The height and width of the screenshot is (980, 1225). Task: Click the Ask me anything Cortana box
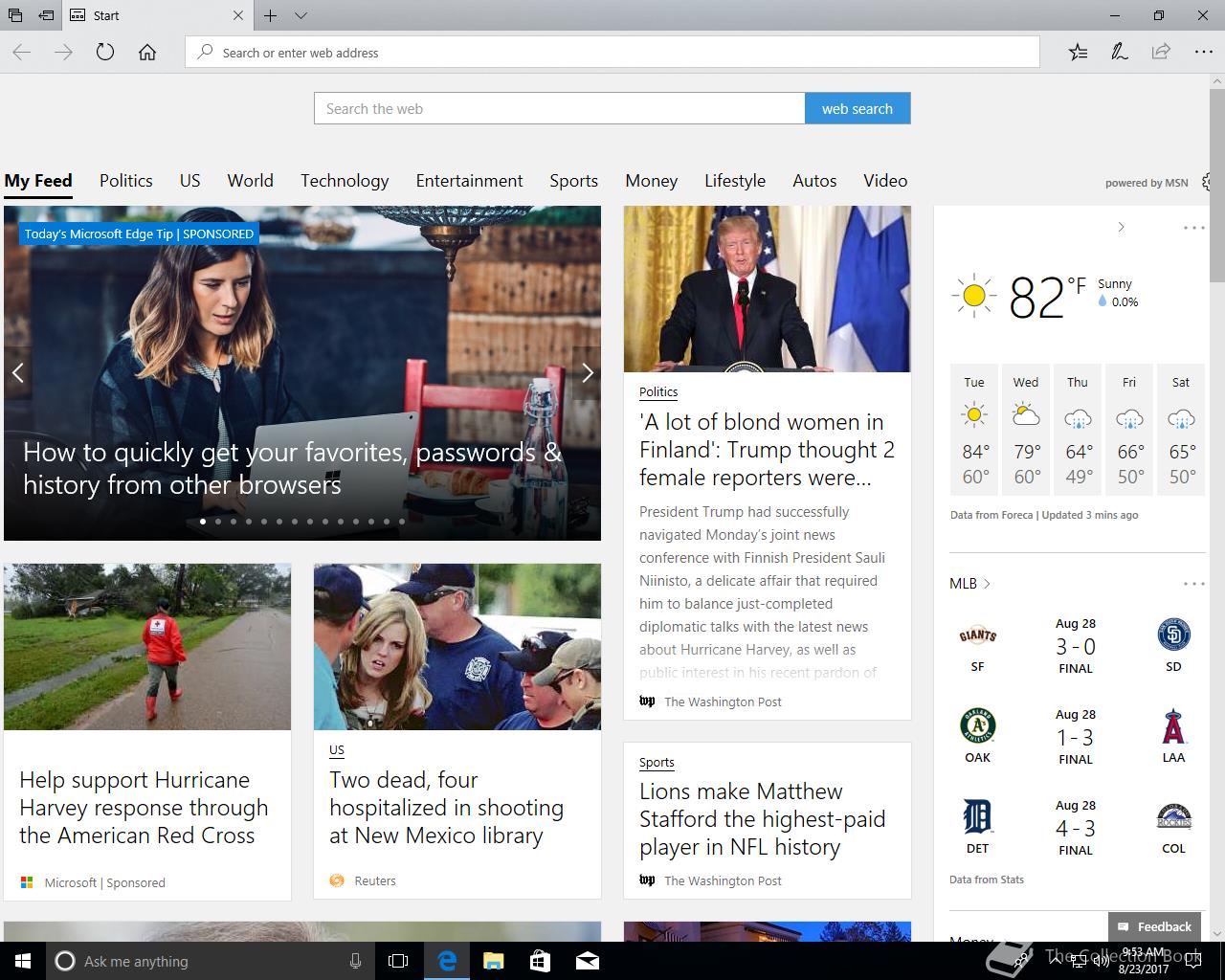pos(209,961)
